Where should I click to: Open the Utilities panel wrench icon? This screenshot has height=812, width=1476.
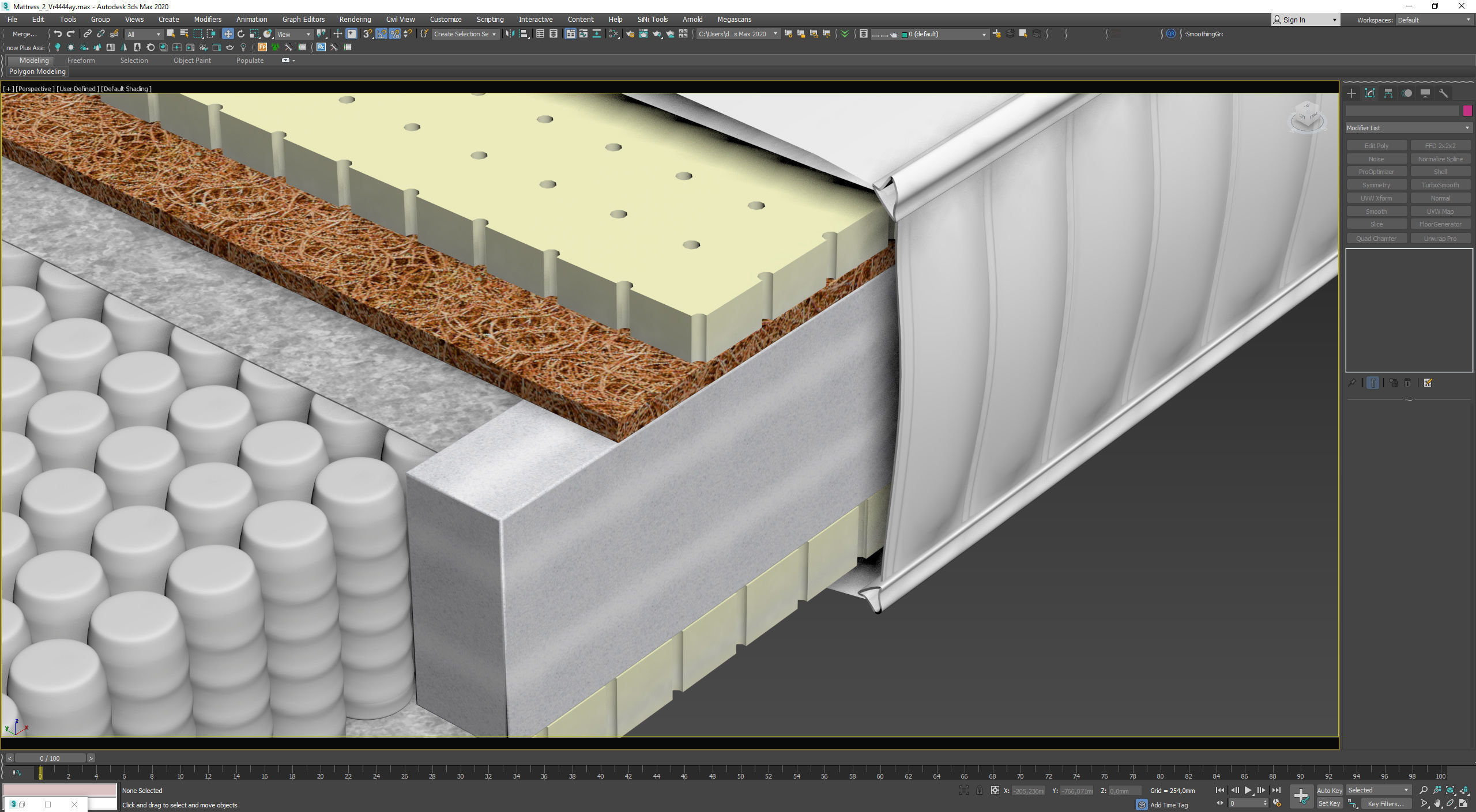click(1444, 93)
